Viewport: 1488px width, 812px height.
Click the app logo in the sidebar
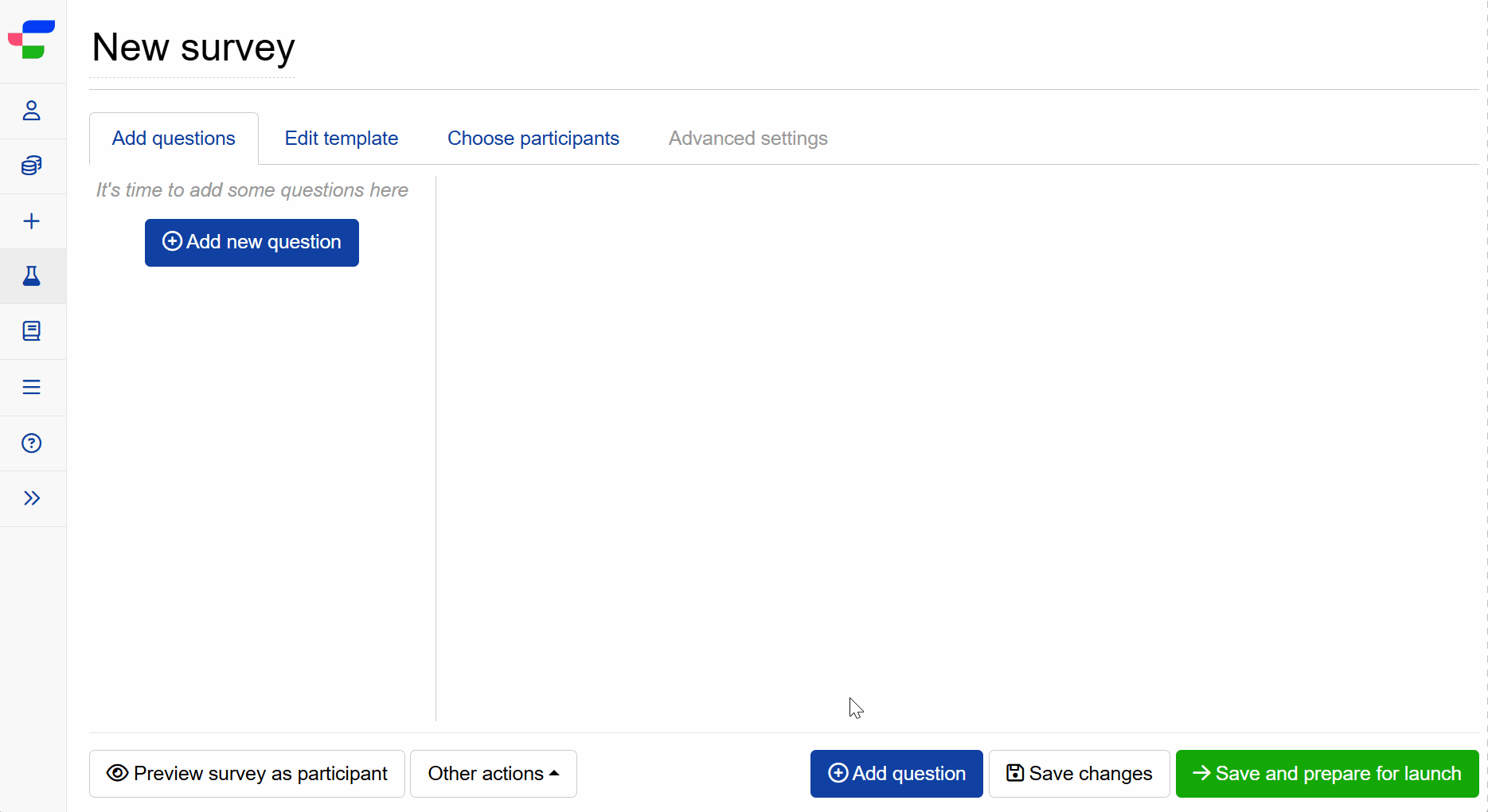click(x=32, y=40)
